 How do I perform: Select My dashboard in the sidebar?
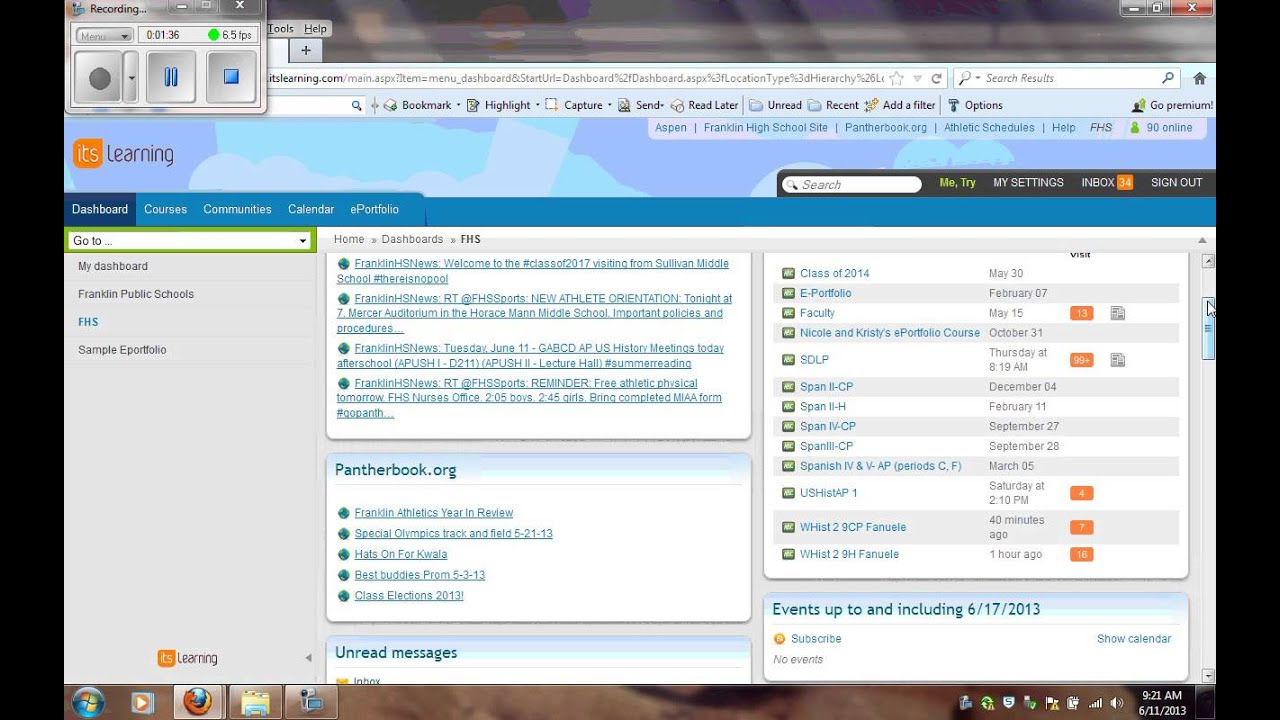coord(113,266)
